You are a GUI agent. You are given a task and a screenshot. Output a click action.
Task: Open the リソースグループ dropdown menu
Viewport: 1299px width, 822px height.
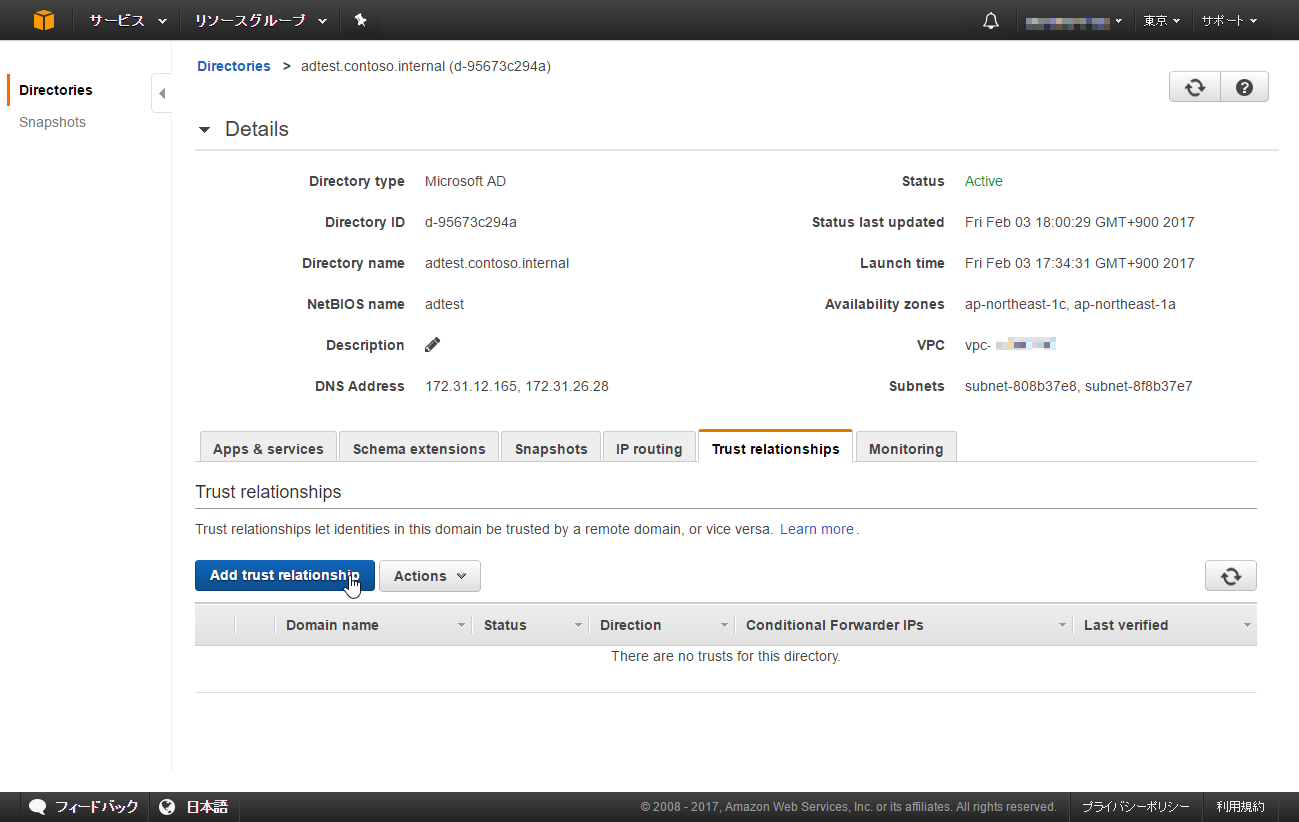click(261, 20)
